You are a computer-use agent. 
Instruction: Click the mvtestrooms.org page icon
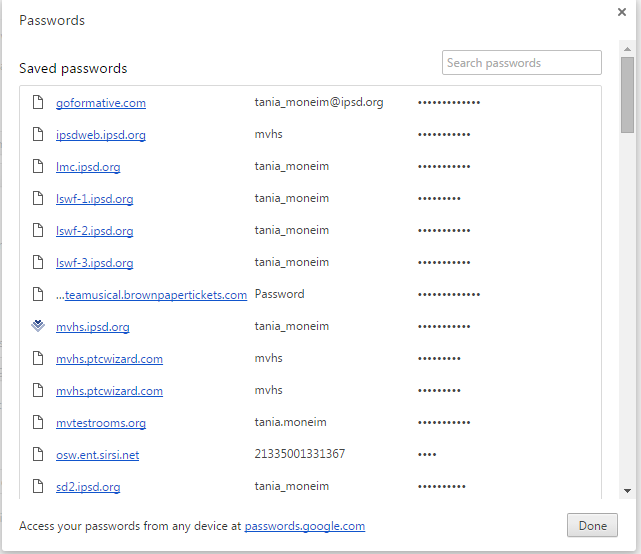tap(38, 422)
